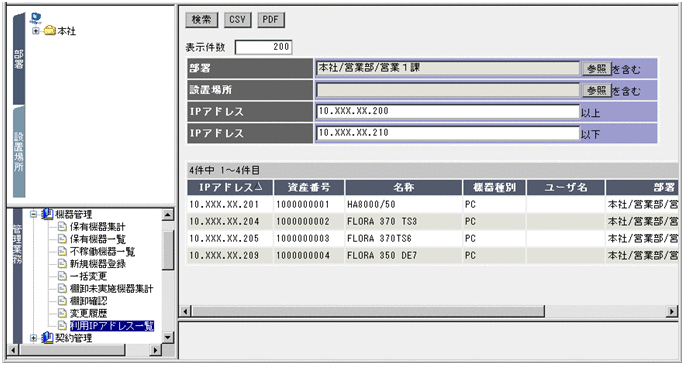Click menu tree horizontal scroll left arrow
This screenshot has width=685, height=368.
pyautogui.click(x=13, y=350)
